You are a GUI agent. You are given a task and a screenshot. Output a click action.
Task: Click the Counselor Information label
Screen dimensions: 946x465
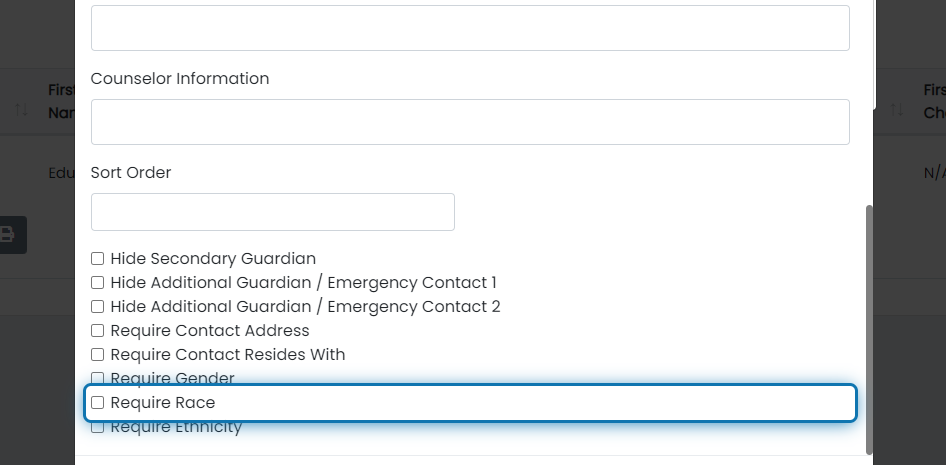tap(180, 78)
